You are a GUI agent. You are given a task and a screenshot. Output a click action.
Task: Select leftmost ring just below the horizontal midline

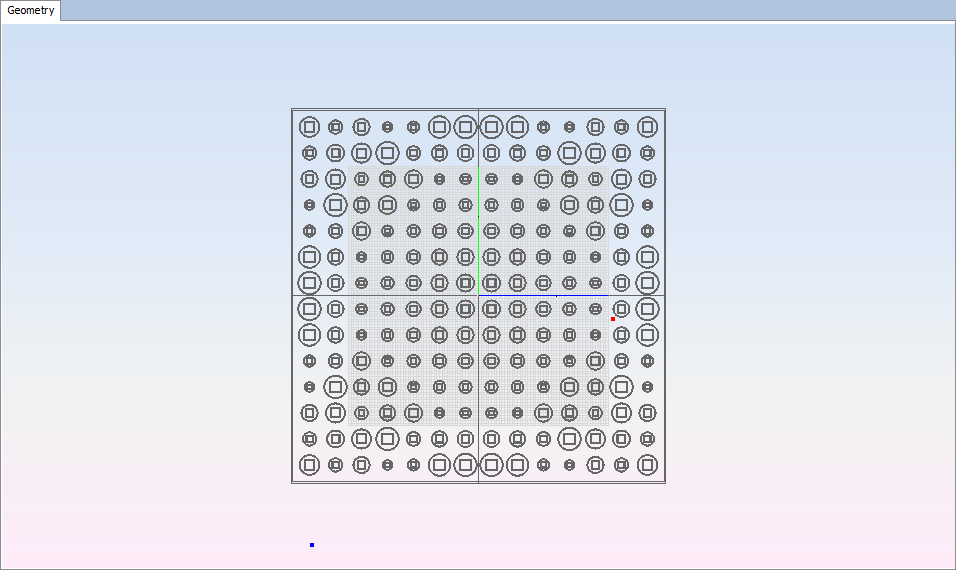(x=309, y=309)
